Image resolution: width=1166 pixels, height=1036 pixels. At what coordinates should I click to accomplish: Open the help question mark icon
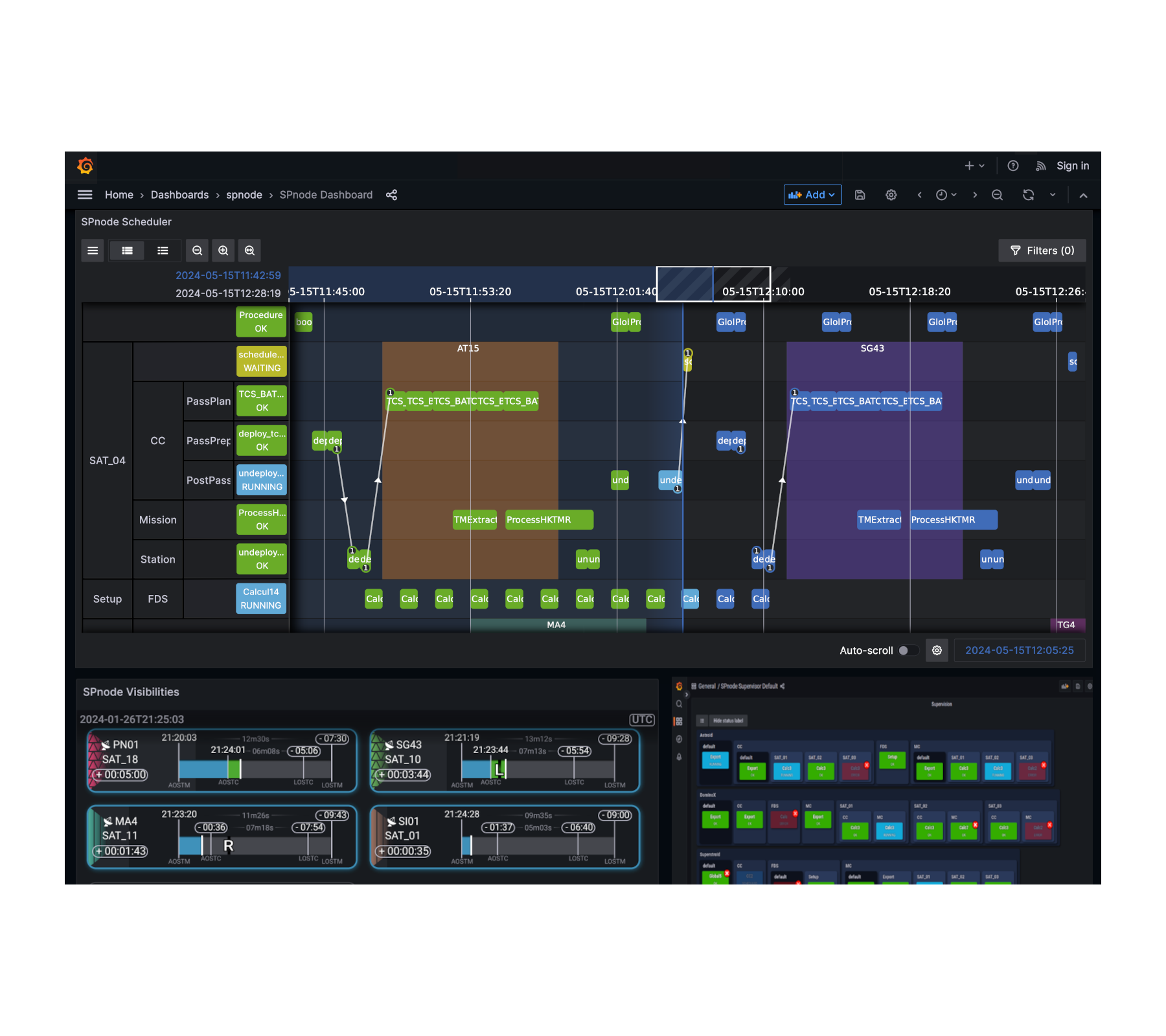[x=1013, y=166]
